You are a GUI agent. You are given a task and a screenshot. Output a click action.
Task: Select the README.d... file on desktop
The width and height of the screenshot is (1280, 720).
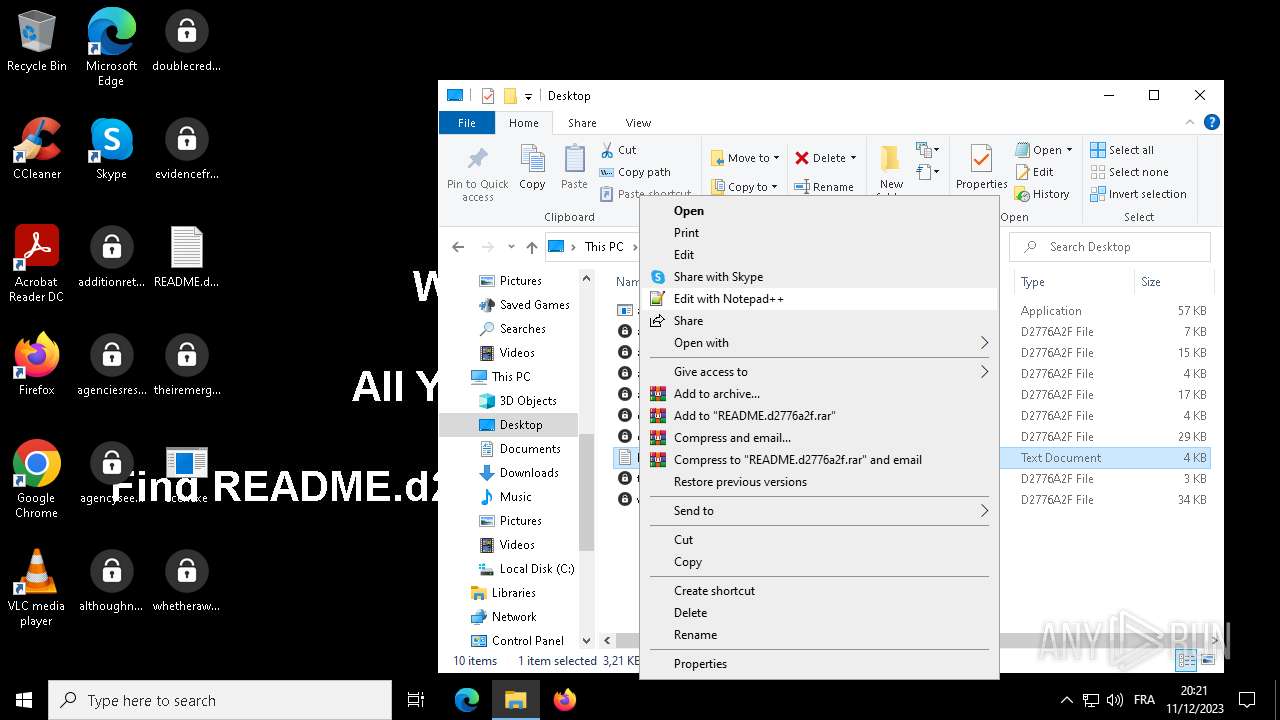(x=186, y=257)
